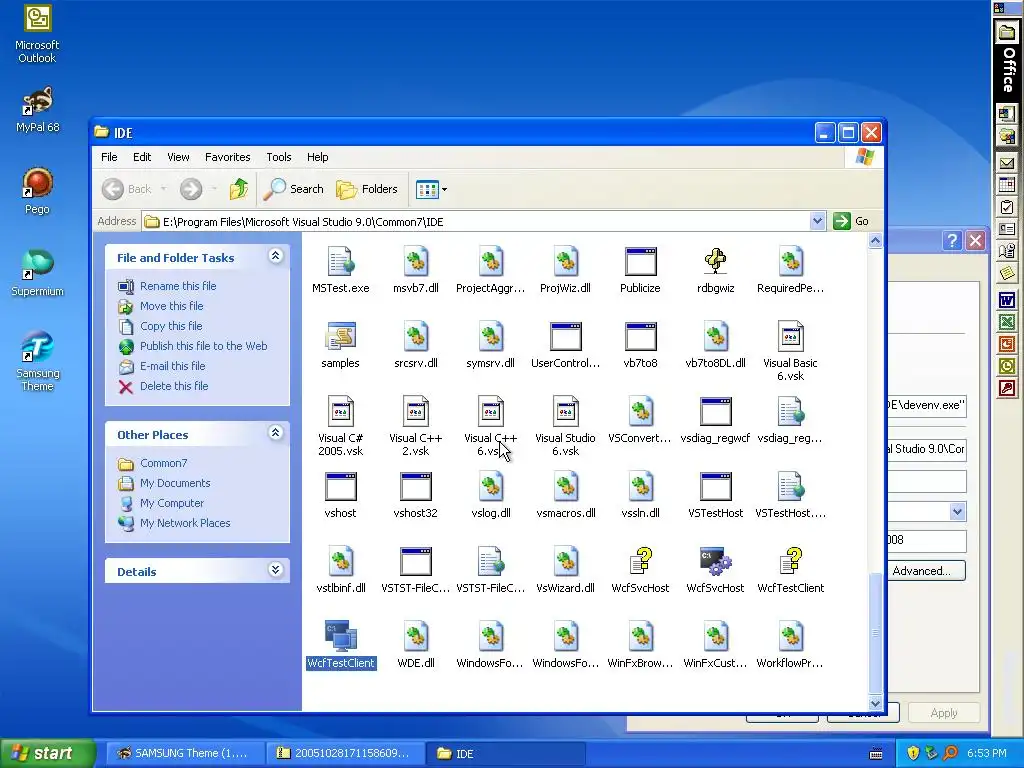This screenshot has height=768, width=1024.
Task: Select Supermium desktop shortcut
Action: 37,272
